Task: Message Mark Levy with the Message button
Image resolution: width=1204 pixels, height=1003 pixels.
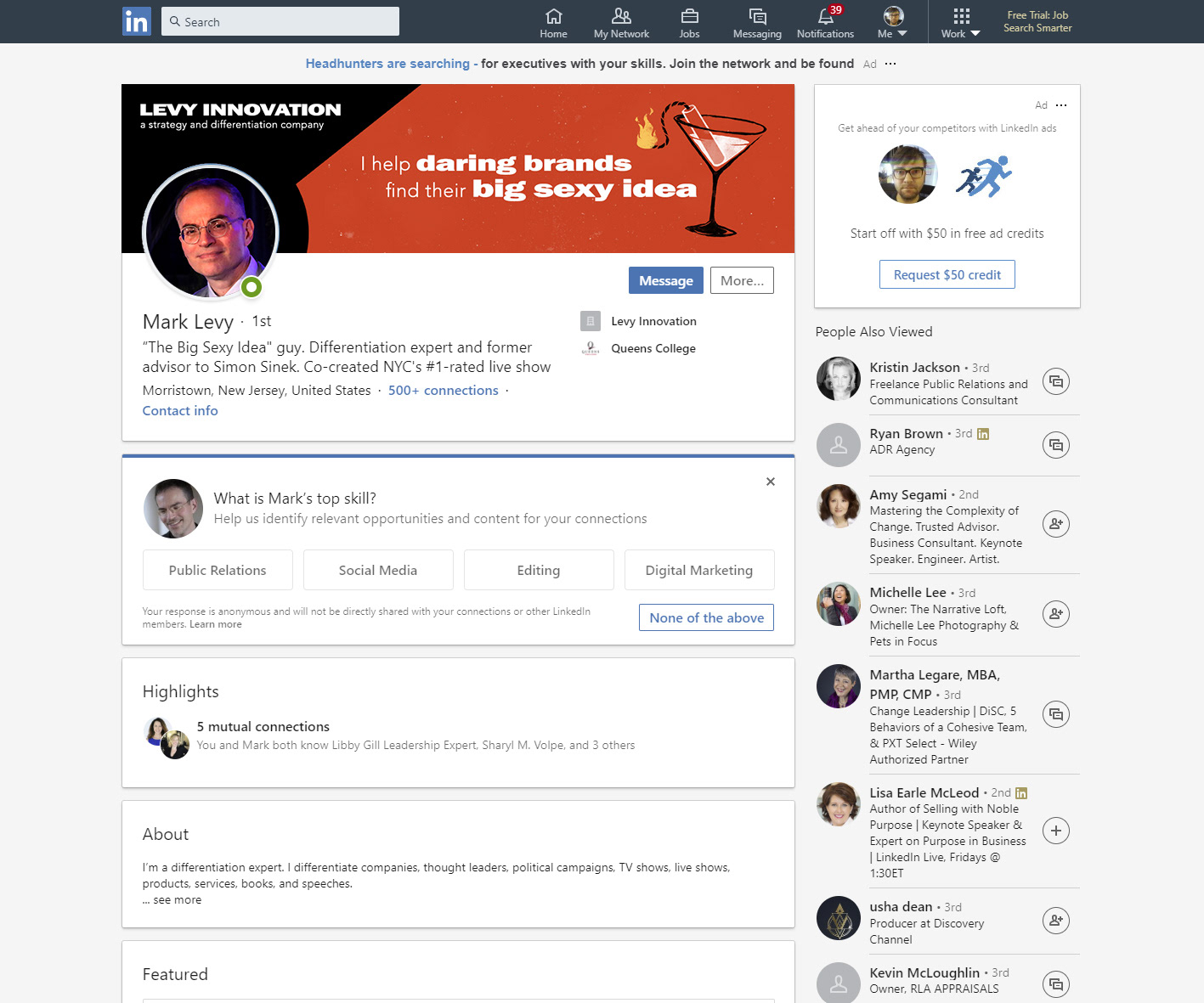Action: (666, 280)
